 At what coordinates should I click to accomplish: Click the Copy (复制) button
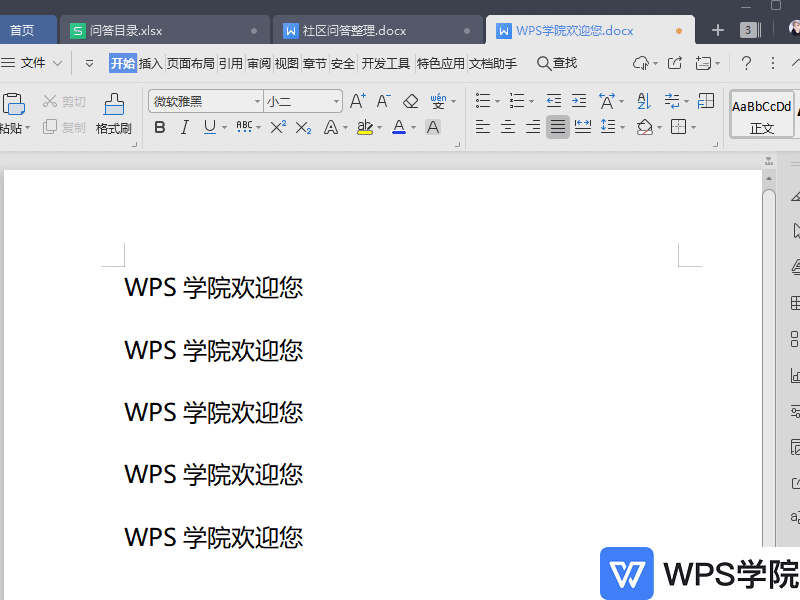tap(64, 127)
